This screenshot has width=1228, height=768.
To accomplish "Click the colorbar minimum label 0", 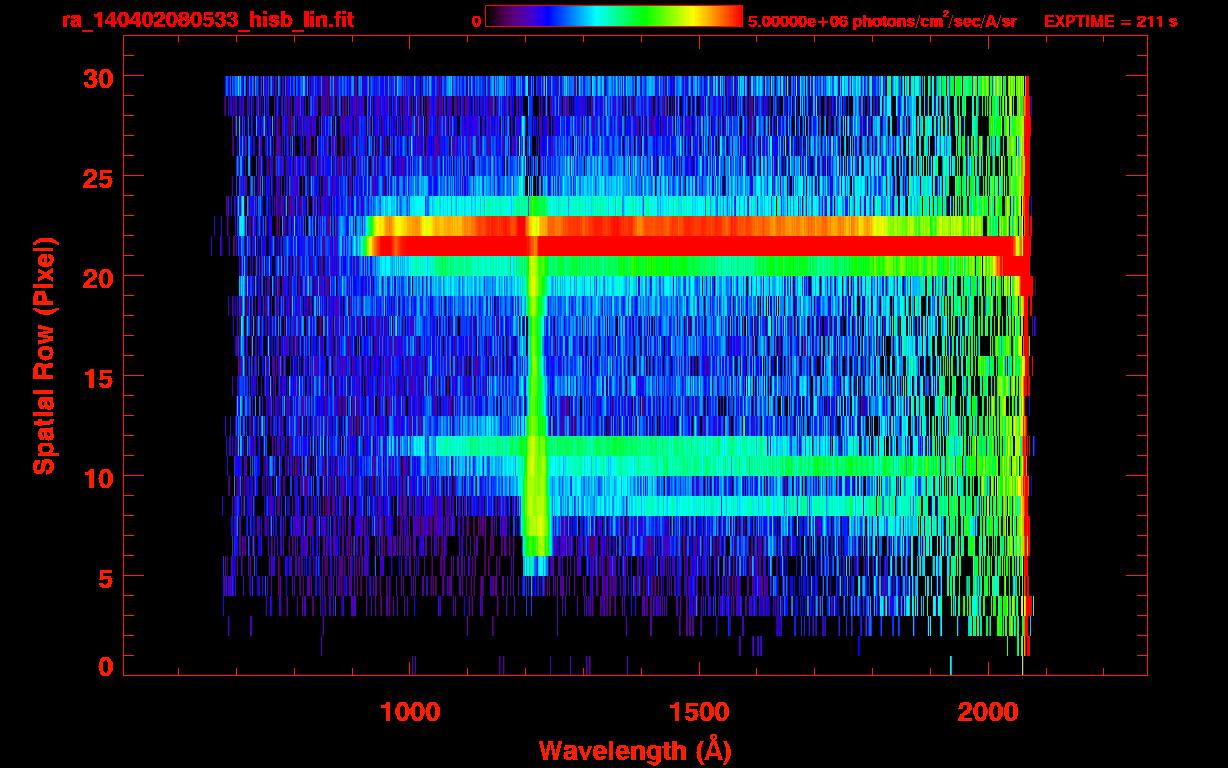I will click(476, 21).
